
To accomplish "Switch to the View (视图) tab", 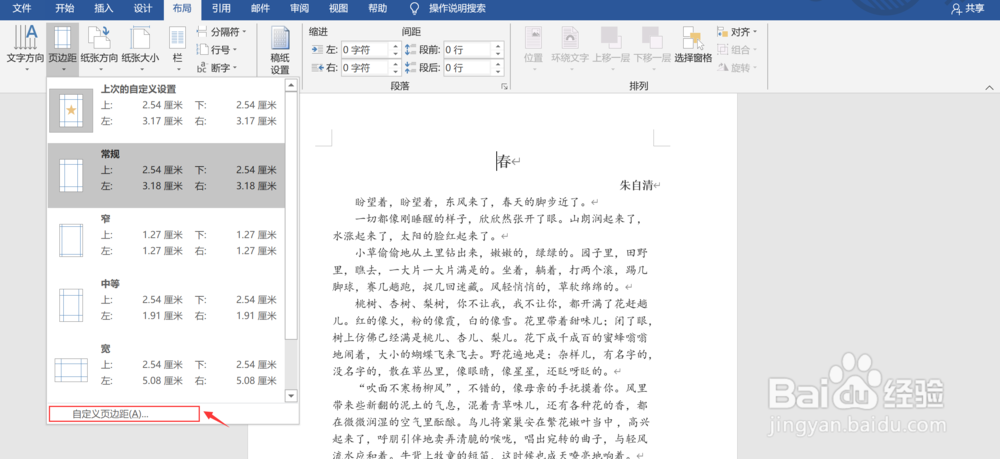I will pos(339,8).
